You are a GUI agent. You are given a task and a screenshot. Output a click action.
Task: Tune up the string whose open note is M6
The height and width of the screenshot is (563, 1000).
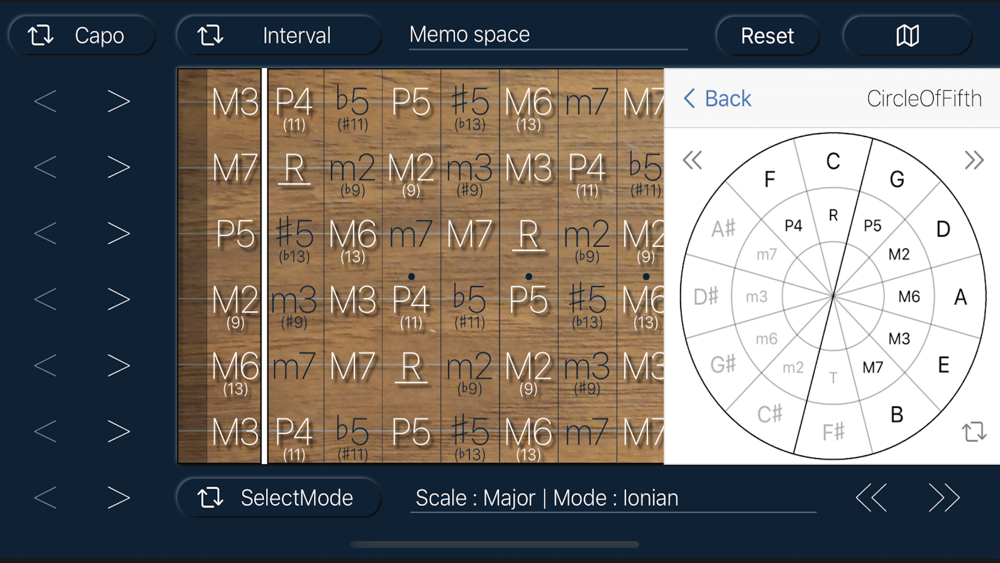119,365
